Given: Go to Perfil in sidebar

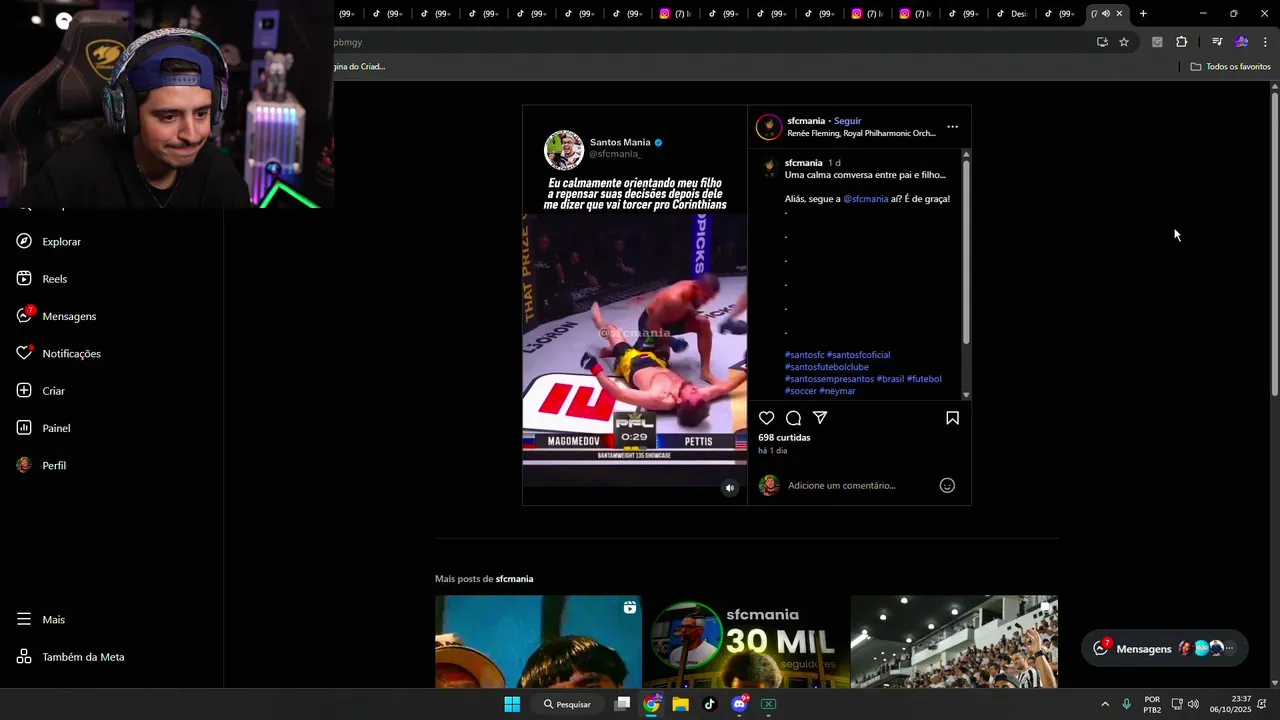Looking at the screenshot, I should click(41, 465).
